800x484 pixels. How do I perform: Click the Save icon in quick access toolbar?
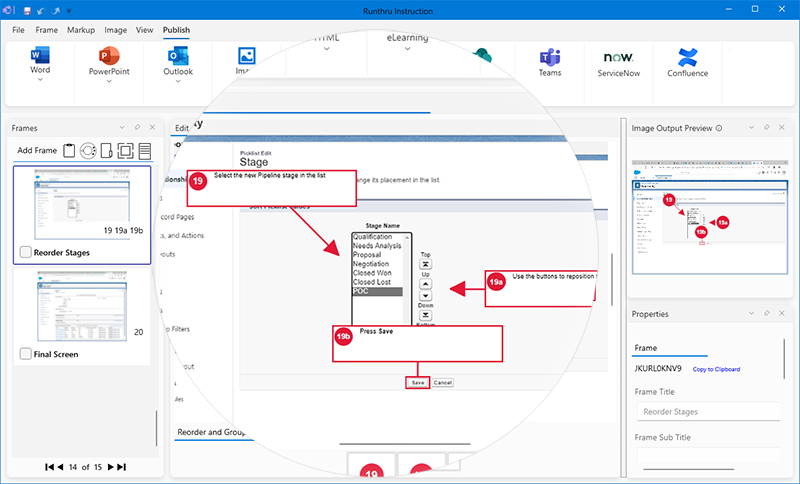[x=27, y=11]
